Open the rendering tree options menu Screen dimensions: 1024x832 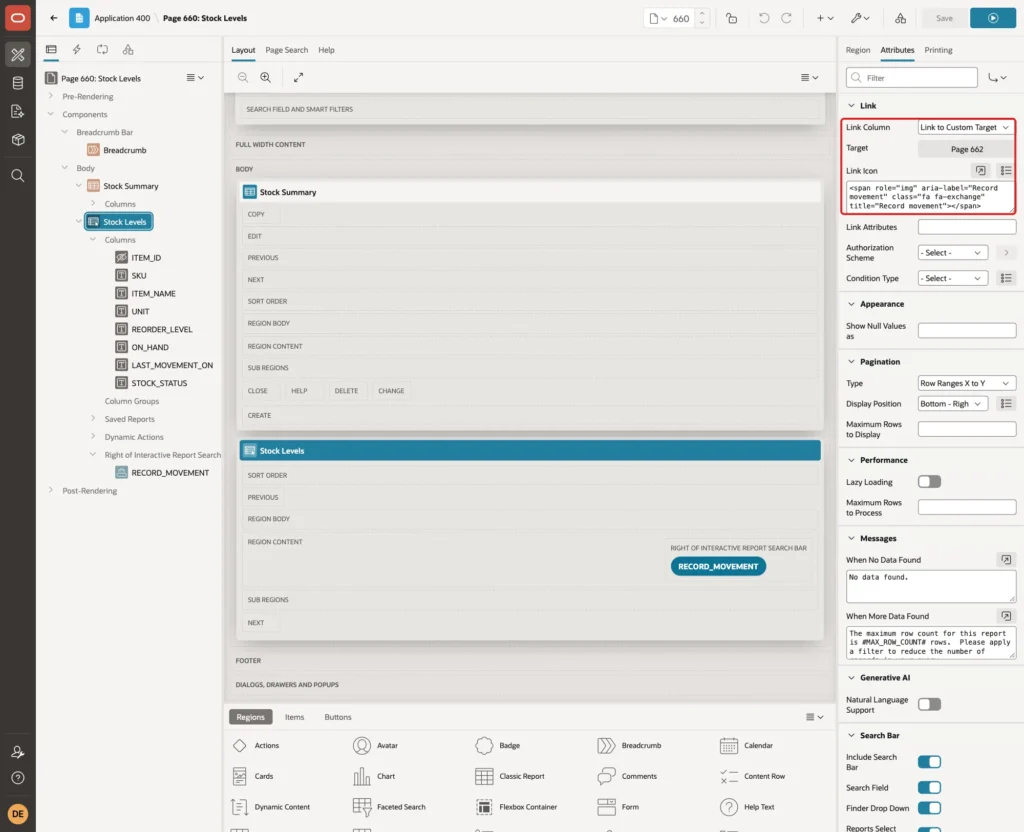coord(195,78)
